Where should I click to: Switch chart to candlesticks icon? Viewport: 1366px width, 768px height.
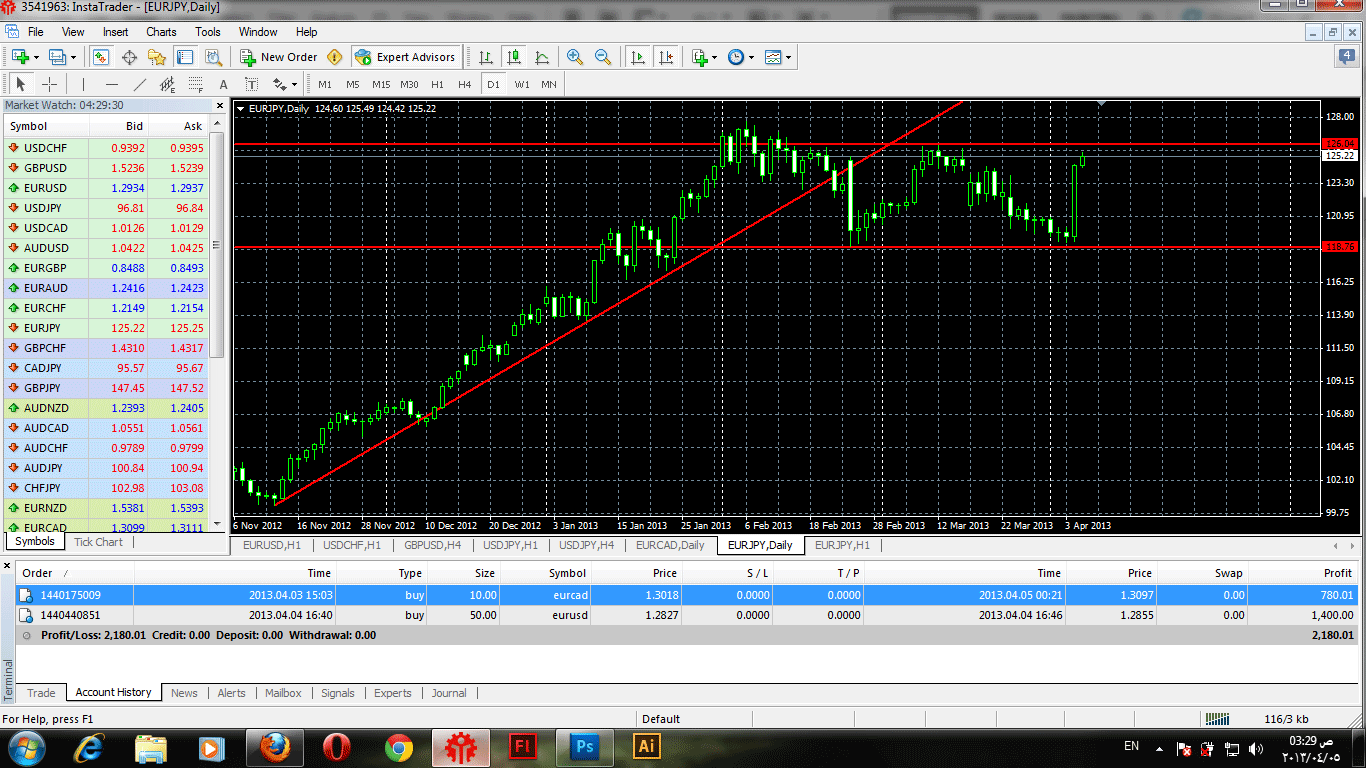point(514,57)
